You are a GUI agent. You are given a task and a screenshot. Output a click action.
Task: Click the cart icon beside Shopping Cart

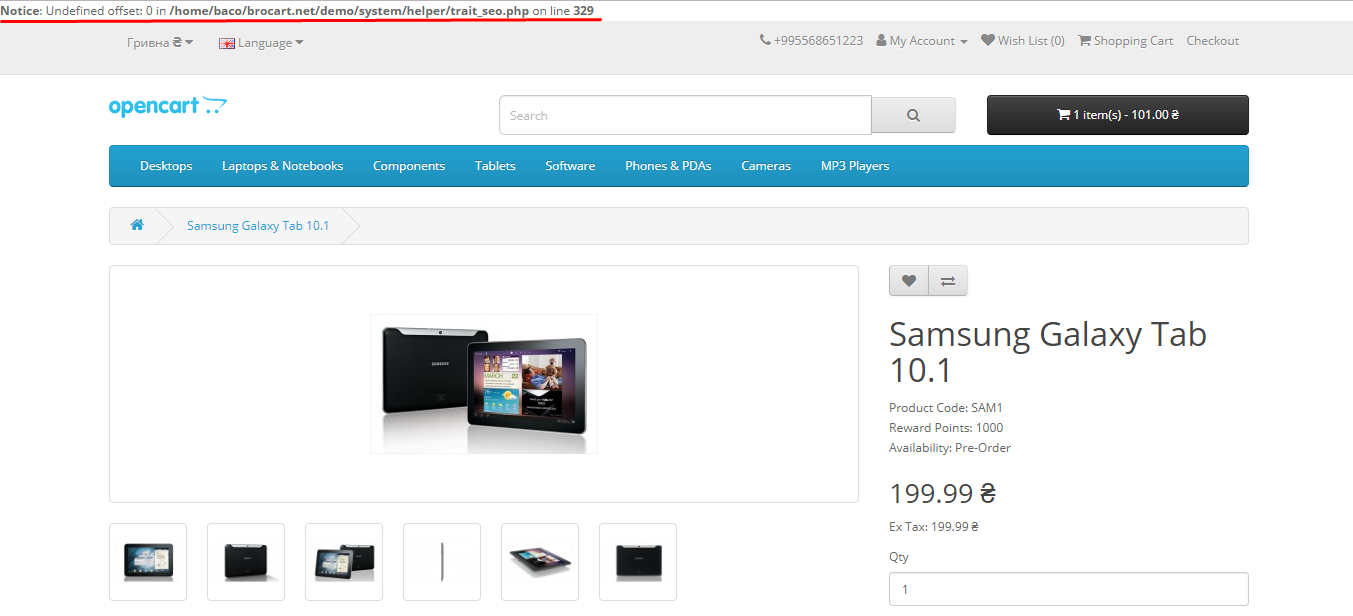[1084, 41]
